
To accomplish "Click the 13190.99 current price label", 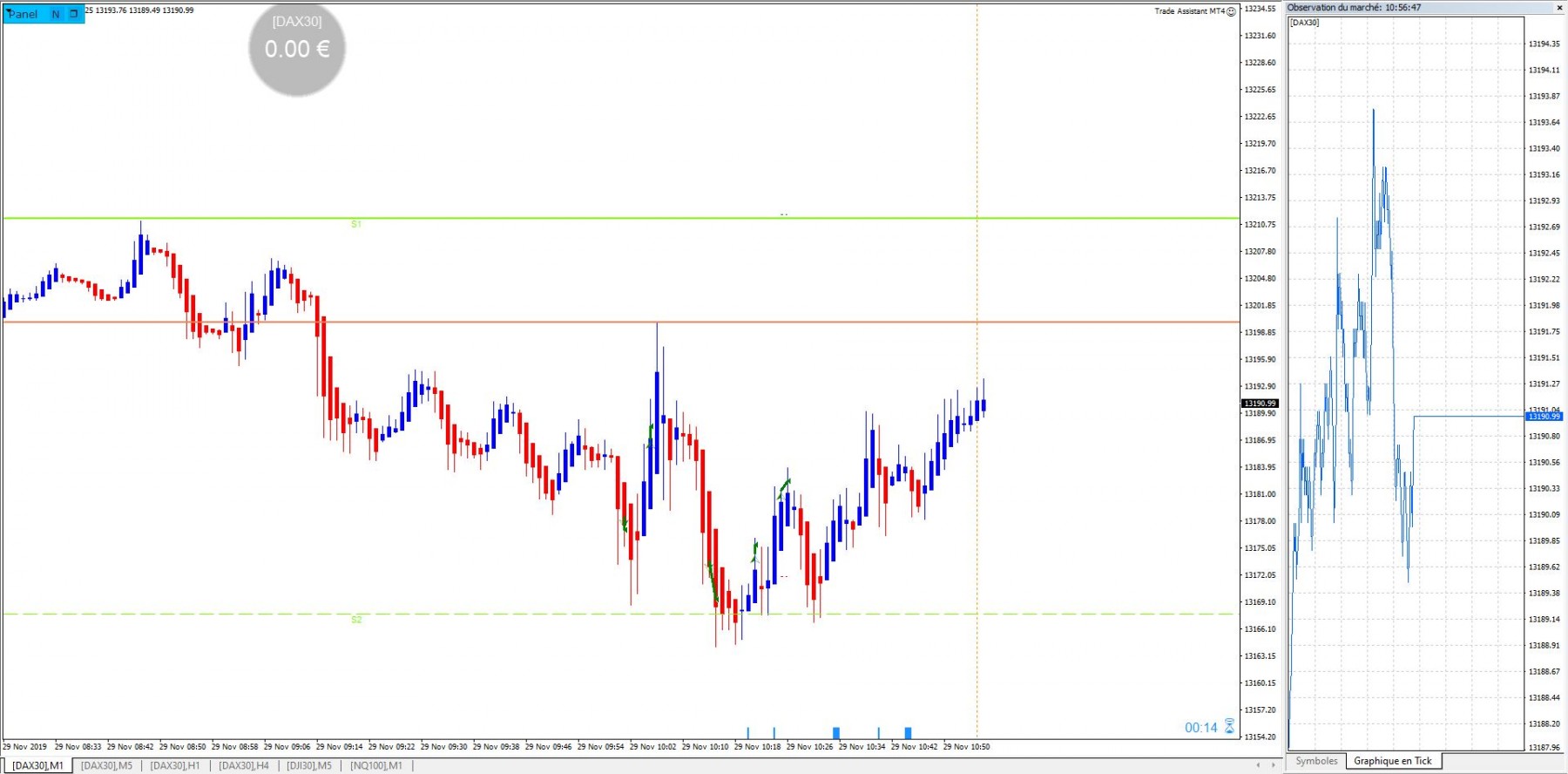I will pyautogui.click(x=1260, y=404).
